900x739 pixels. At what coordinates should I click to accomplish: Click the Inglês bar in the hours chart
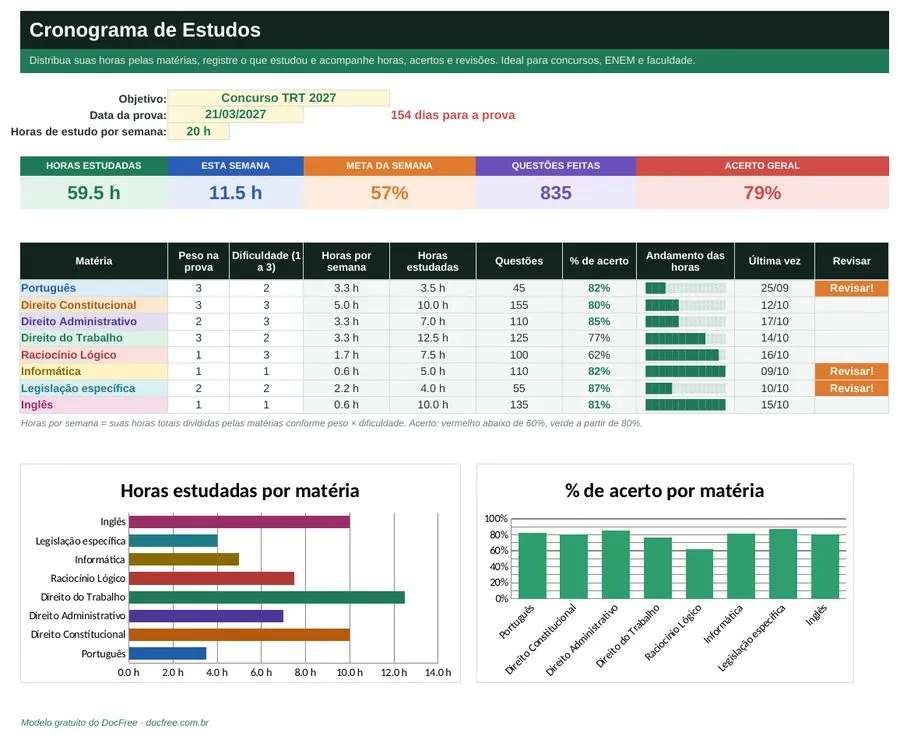pyautogui.click(x=239, y=522)
